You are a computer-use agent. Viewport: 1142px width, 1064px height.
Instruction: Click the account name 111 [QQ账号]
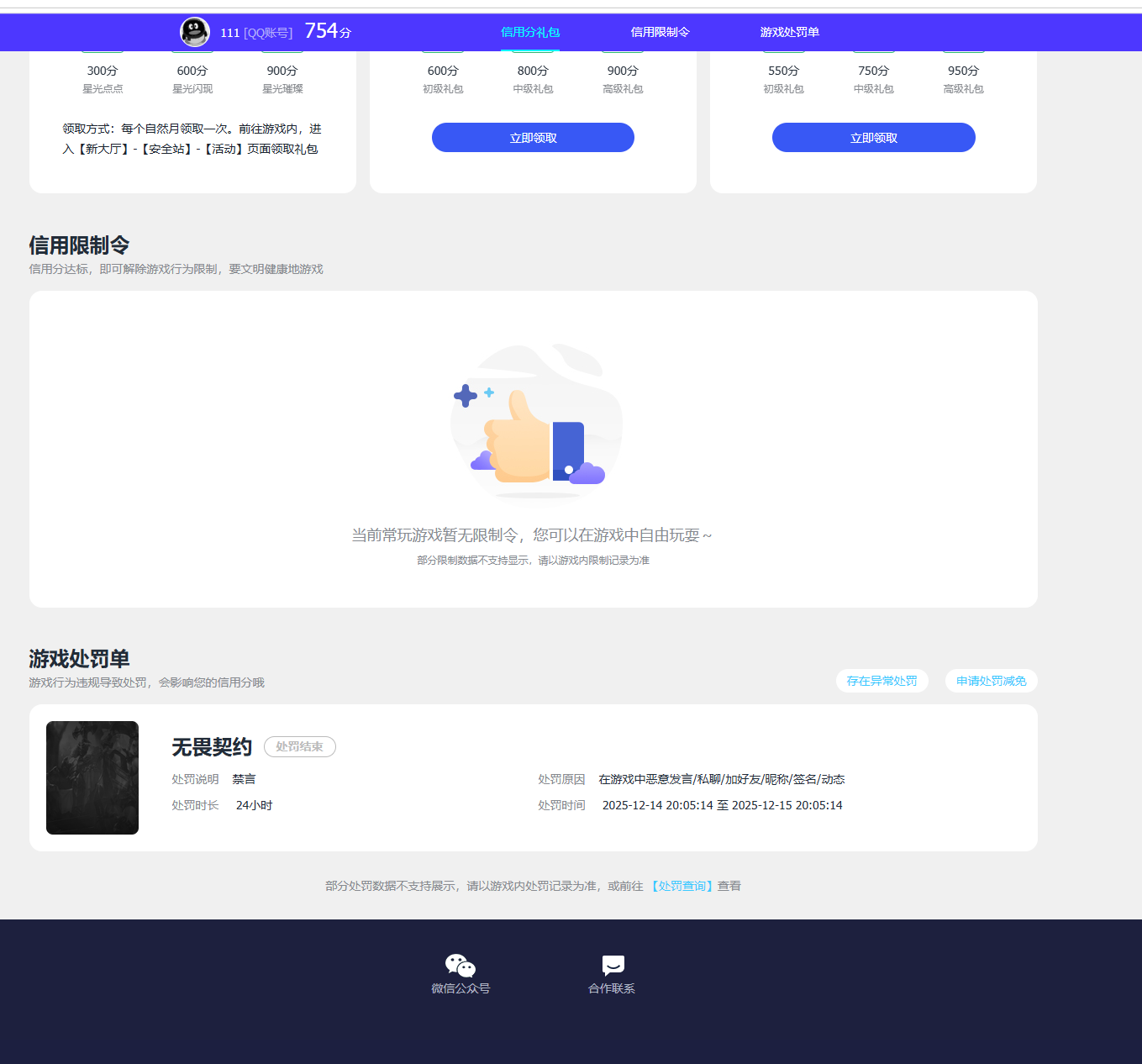(x=256, y=33)
